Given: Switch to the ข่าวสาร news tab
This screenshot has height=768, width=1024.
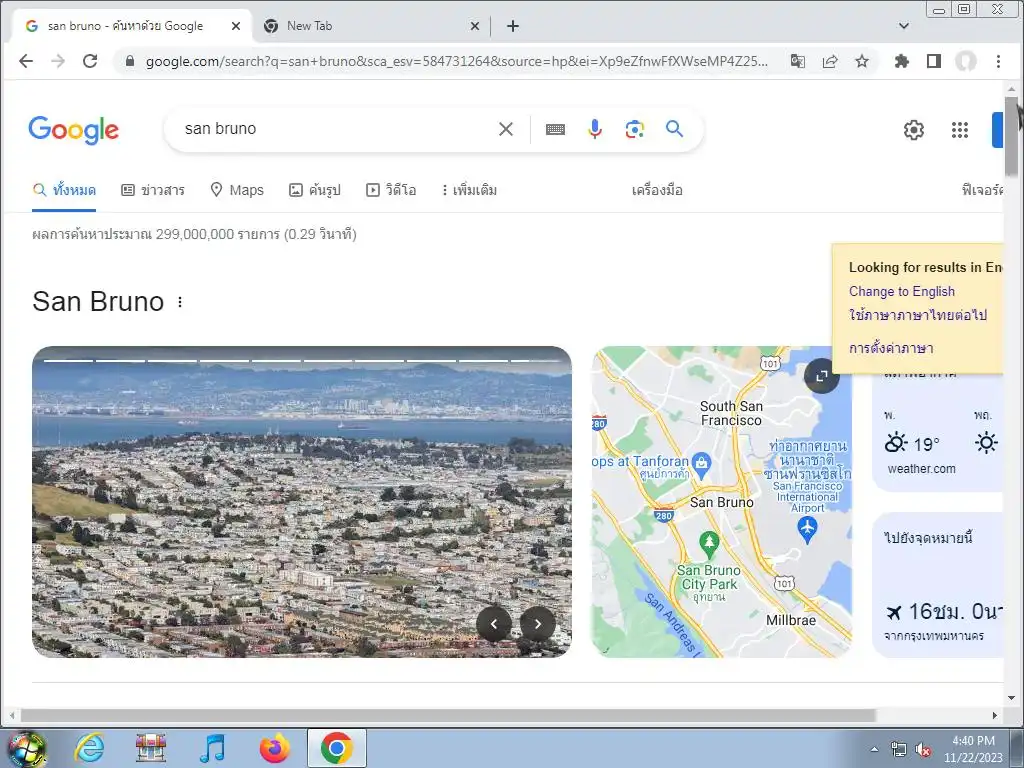Looking at the screenshot, I should (x=153, y=190).
